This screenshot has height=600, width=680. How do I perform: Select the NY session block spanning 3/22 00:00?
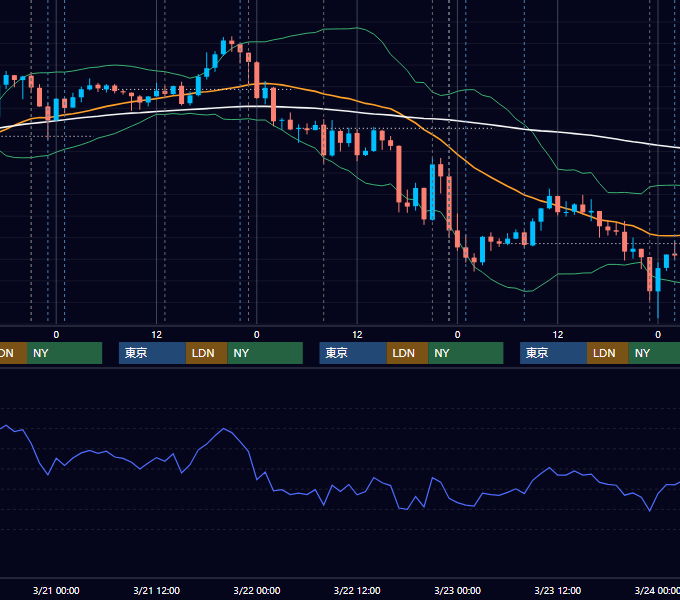pos(265,353)
